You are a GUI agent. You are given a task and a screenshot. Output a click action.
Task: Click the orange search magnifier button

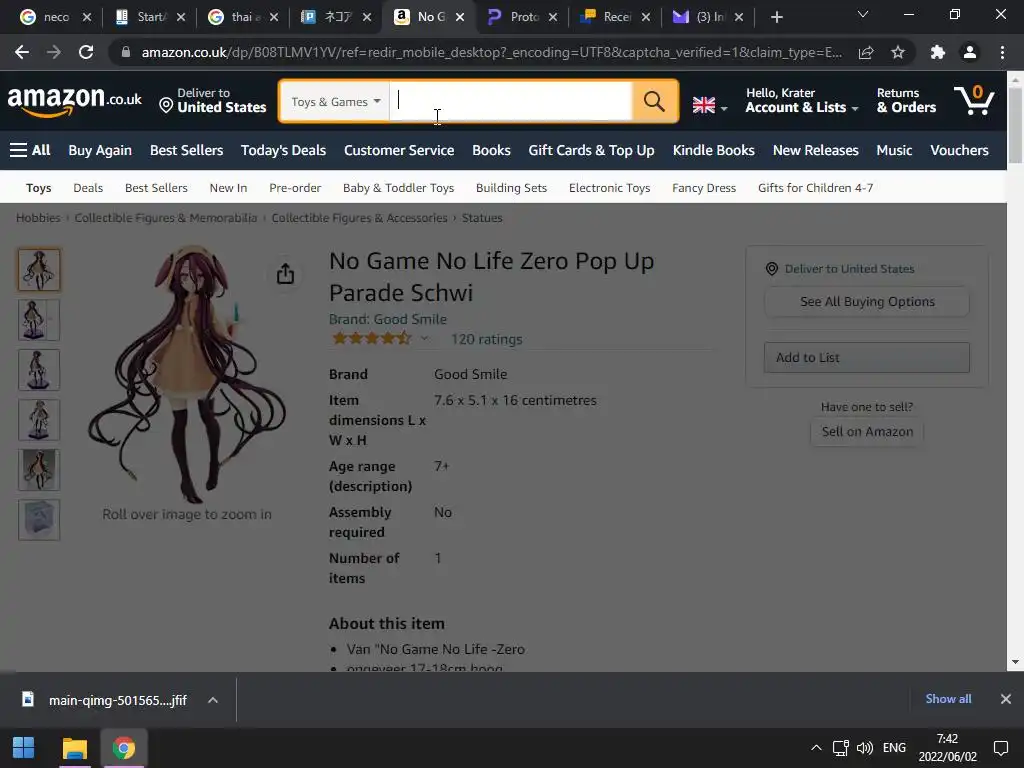point(654,101)
